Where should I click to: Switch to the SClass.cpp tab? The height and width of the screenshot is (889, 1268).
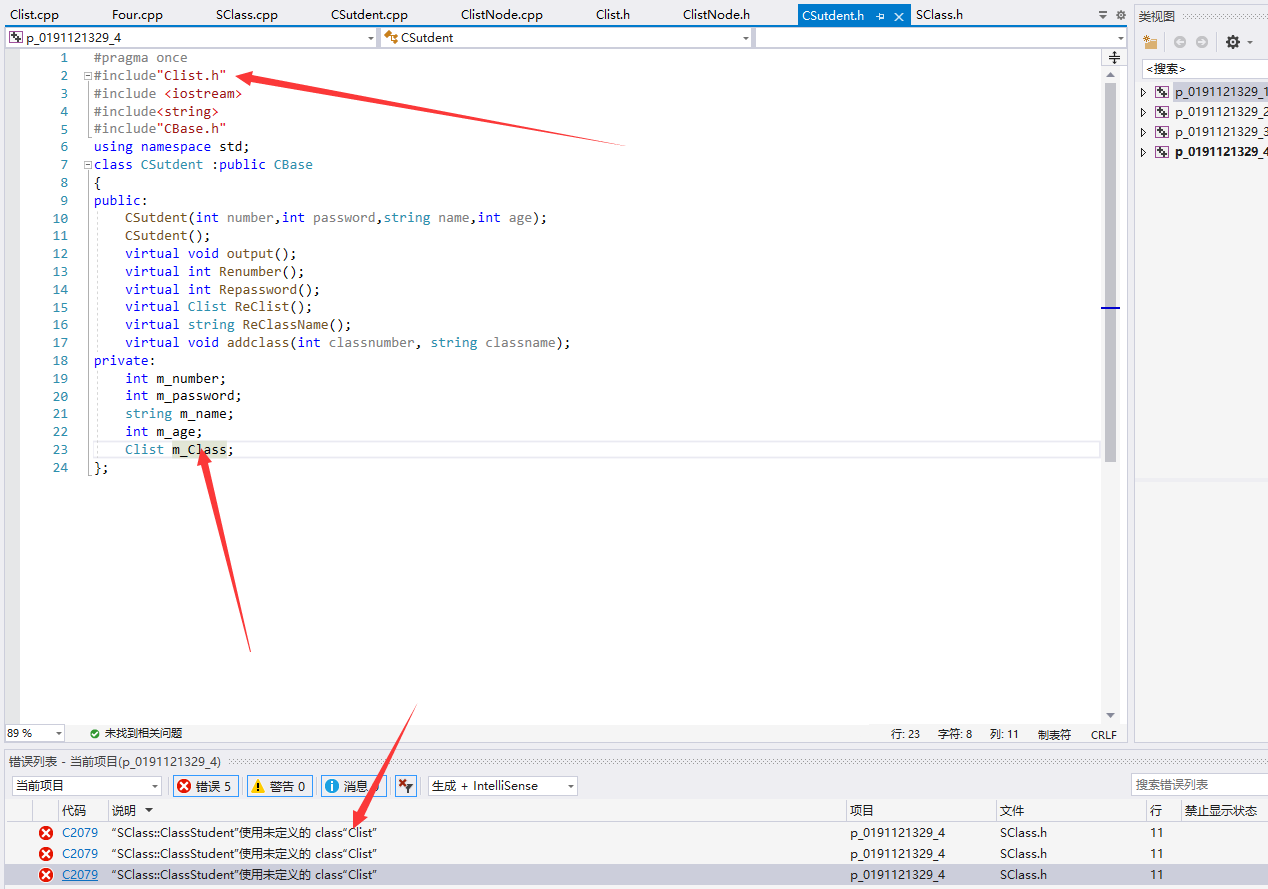click(x=247, y=15)
